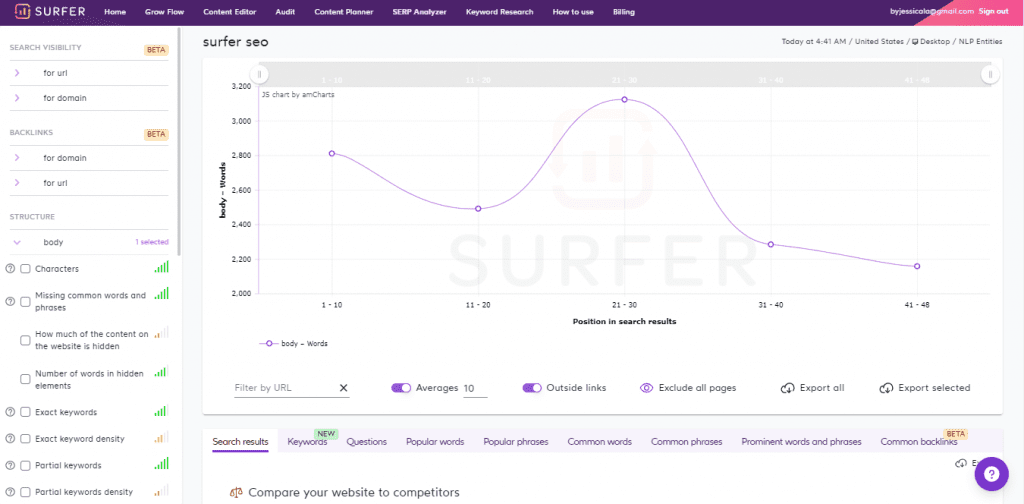This screenshot has width=1024, height=504.
Task: Click the left sidebar scrollbar
Action: coord(180,140)
